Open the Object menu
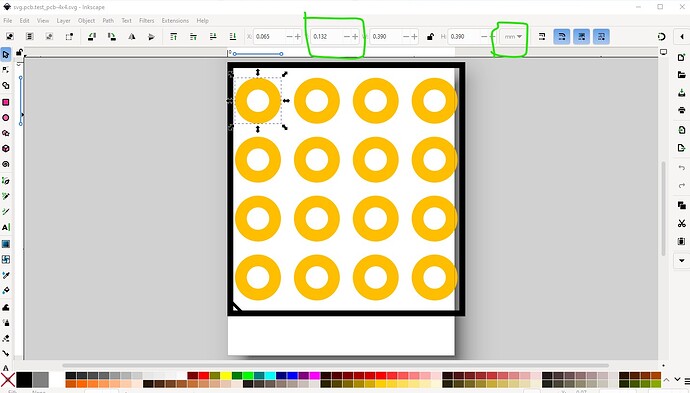This screenshot has height=393, width=690. 86,21
